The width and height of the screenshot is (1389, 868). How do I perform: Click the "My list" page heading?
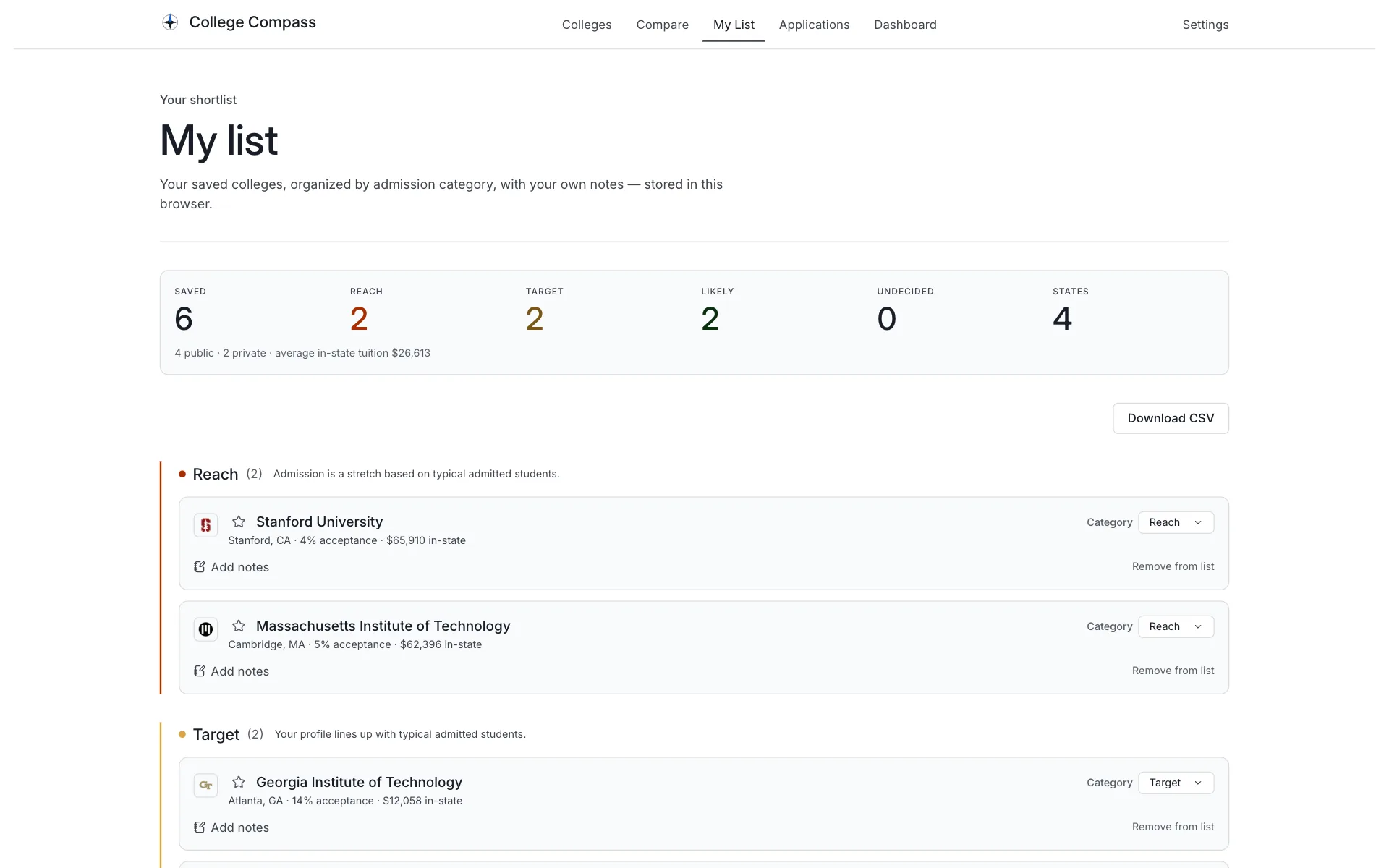(x=218, y=140)
